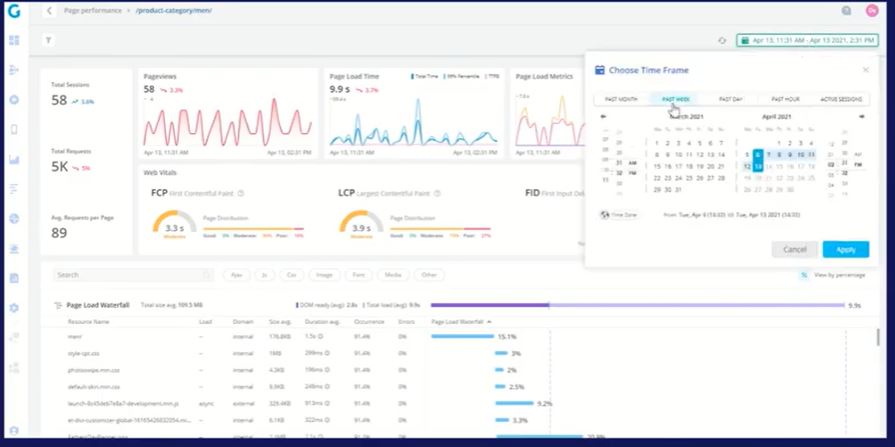The image size is (895, 447).
Task: Open the date range picker field
Action: pos(807,41)
